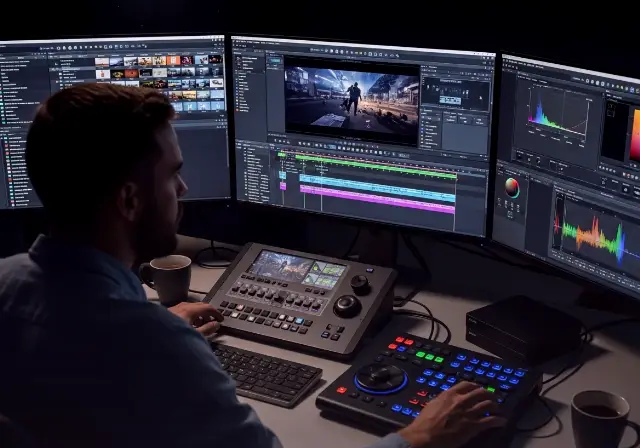Click the toolbar icons atop the center monitor
Image resolution: width=640 pixels, height=448 pixels.
click(354, 52)
